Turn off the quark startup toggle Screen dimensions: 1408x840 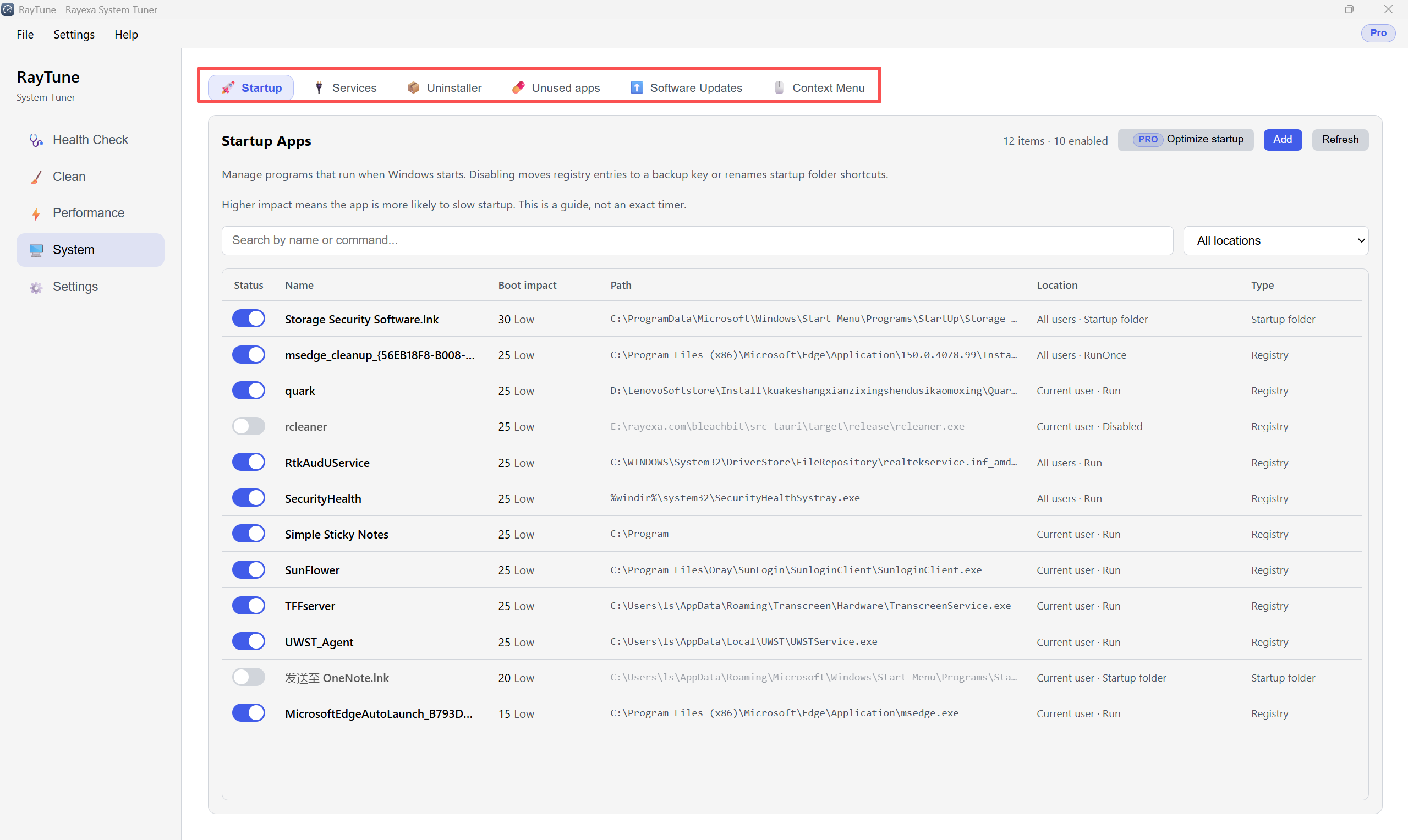pyautogui.click(x=249, y=391)
